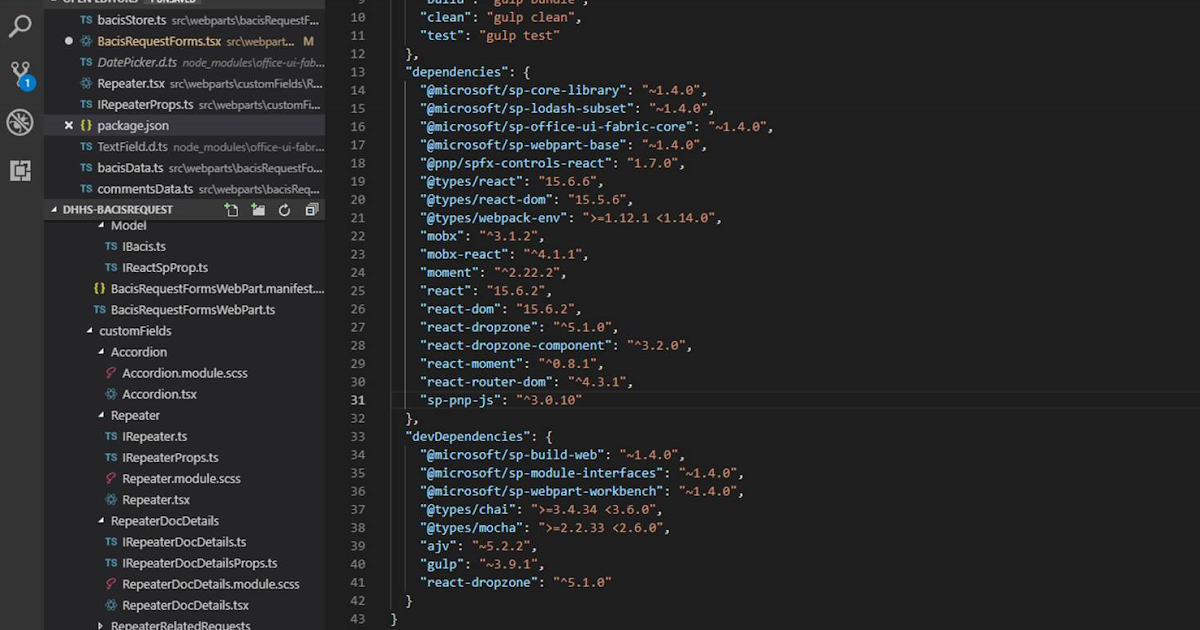Screen dimensions: 1200x630
Task: Open the Extensions view icon
Action: 20,170
